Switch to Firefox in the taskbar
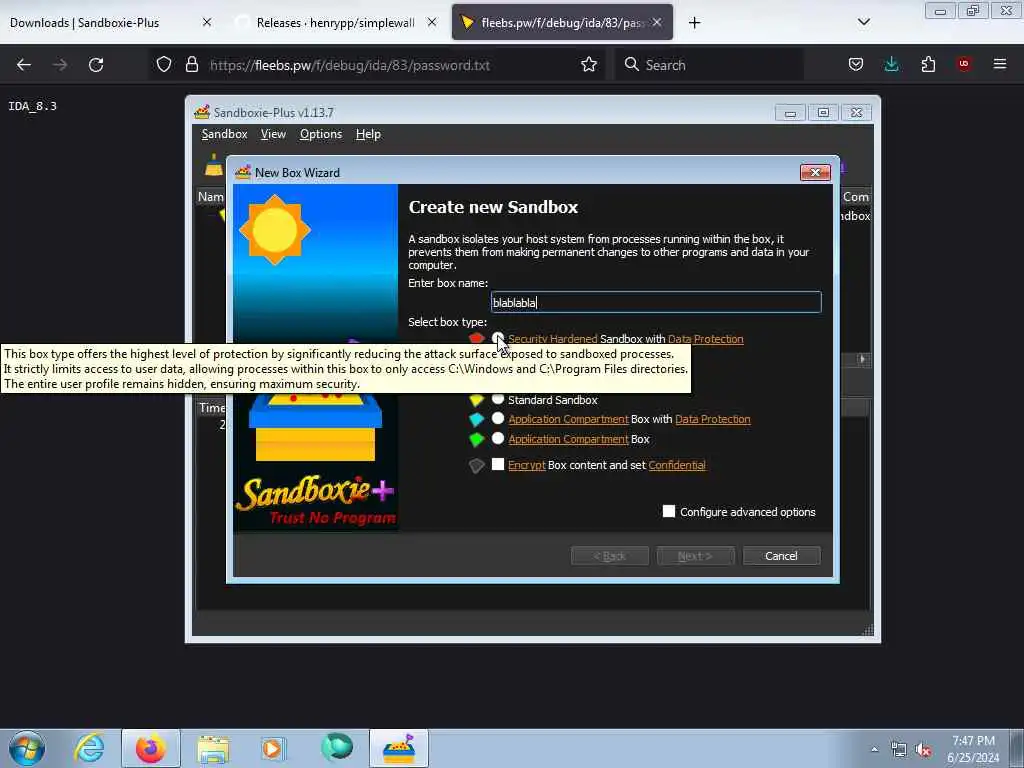This screenshot has height=768, width=1024. click(150, 748)
